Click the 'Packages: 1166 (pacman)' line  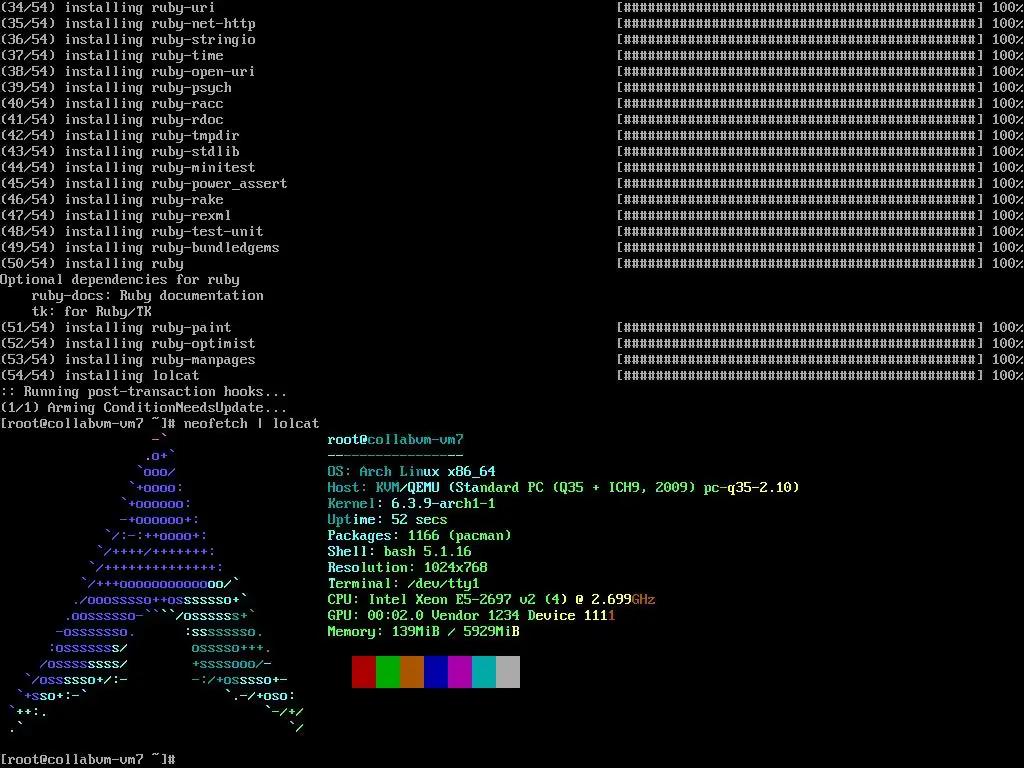coord(419,536)
